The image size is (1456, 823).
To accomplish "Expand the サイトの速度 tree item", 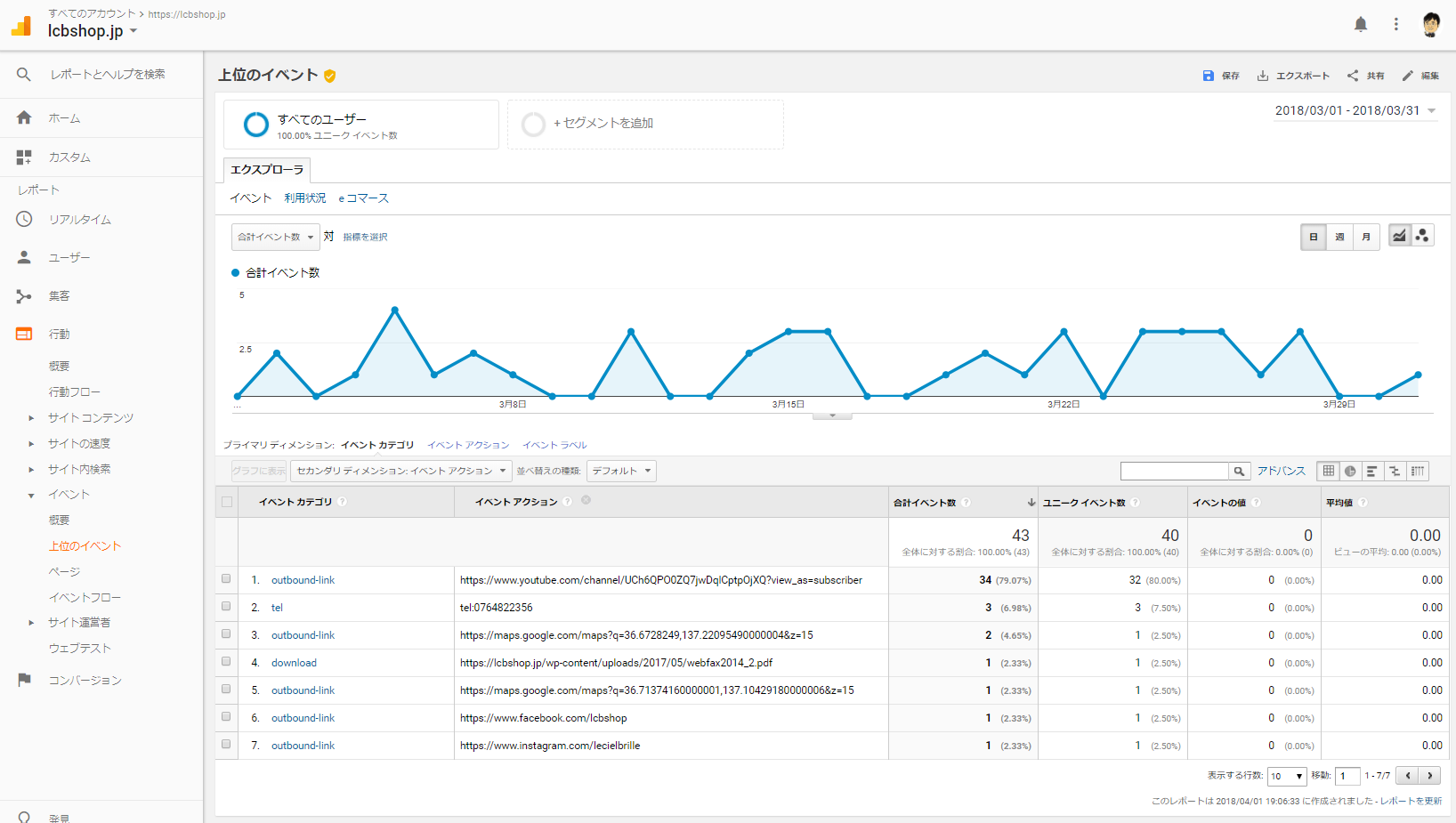I will pyautogui.click(x=31, y=444).
